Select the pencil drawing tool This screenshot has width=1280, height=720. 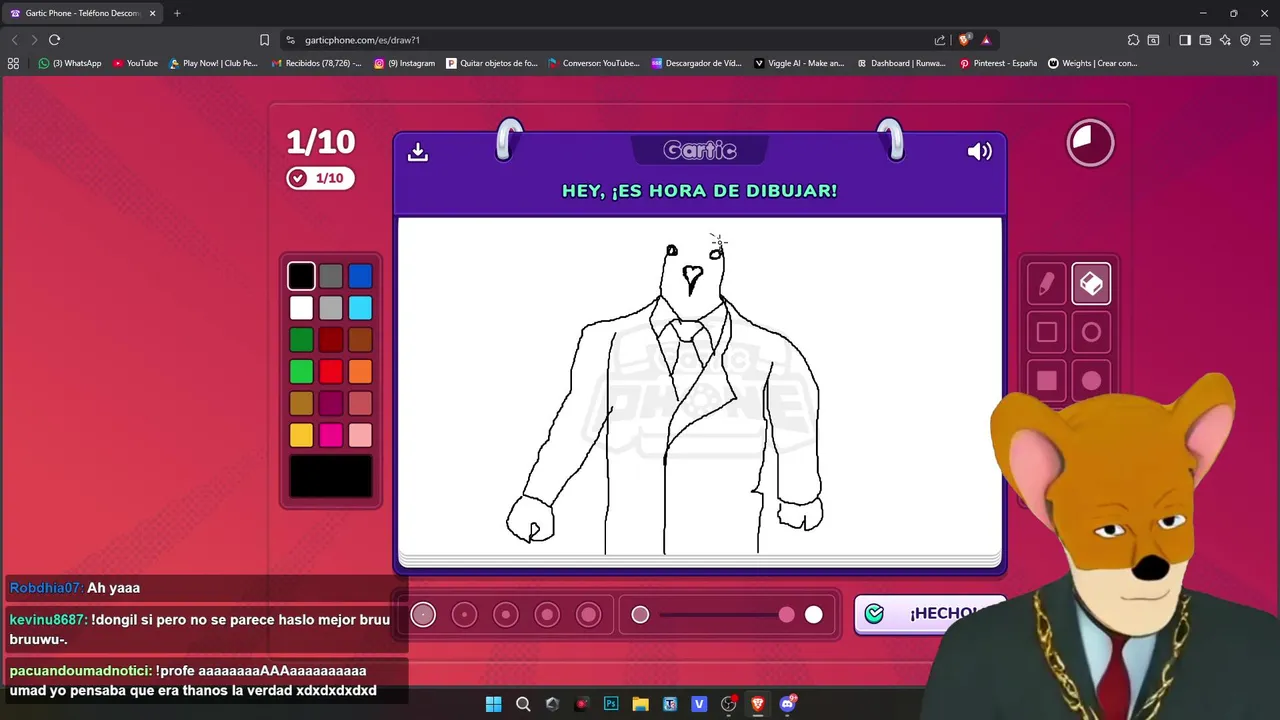[1046, 284]
